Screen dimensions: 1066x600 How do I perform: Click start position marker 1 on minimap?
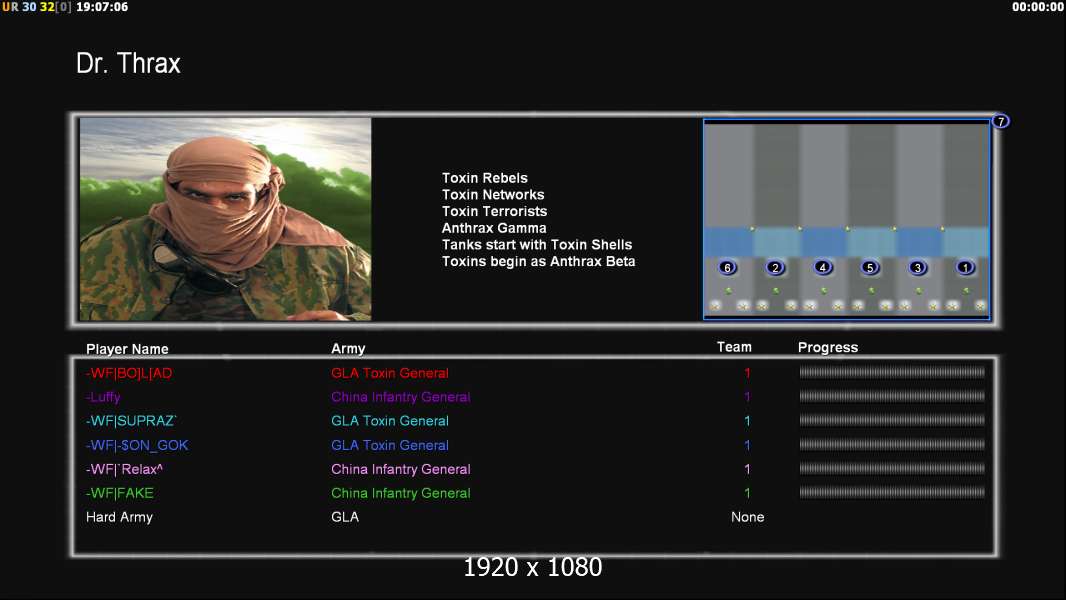965,268
